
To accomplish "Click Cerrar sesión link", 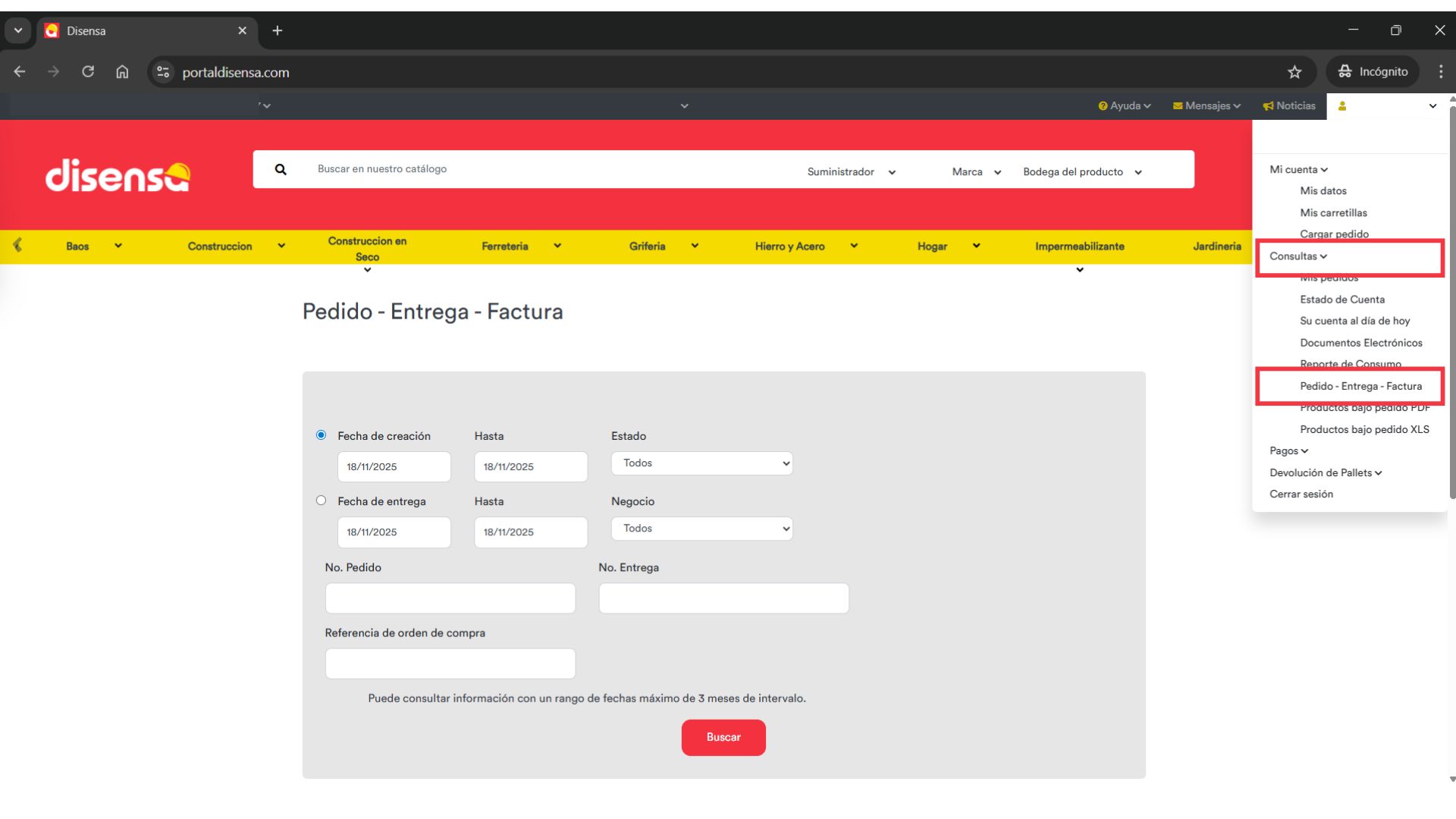I will [x=1301, y=494].
